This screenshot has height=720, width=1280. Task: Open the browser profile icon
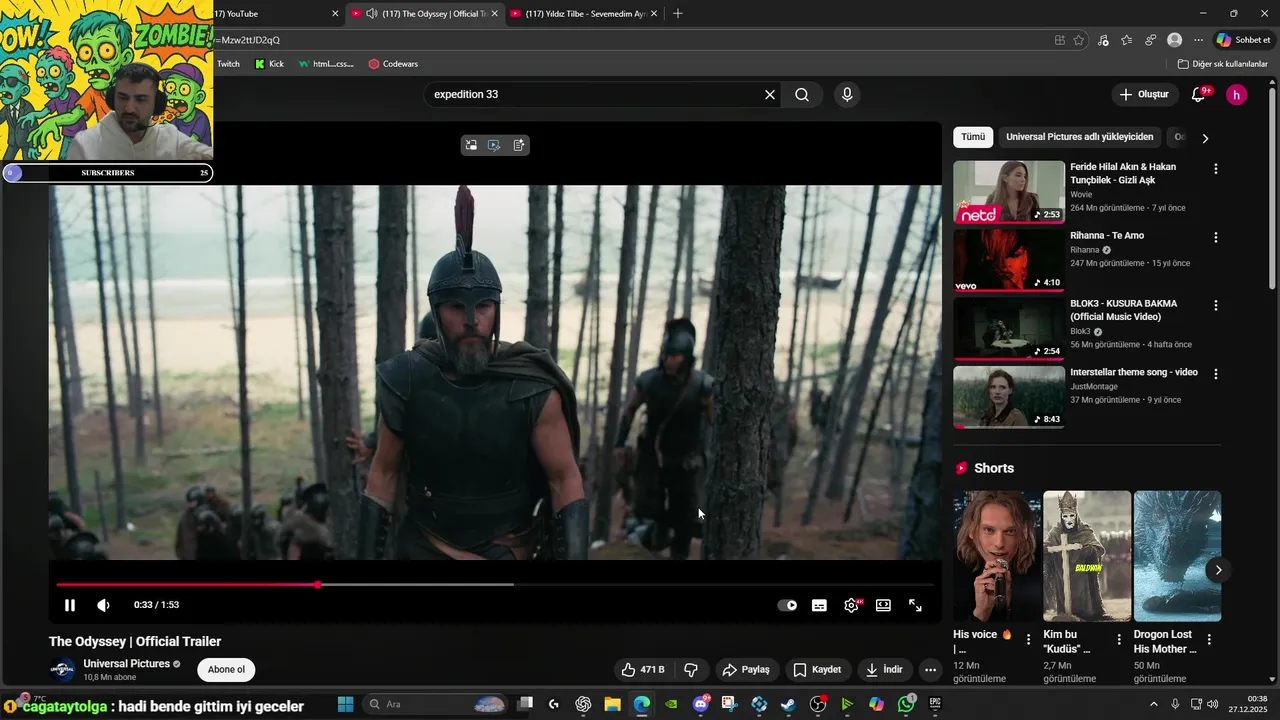[1175, 40]
